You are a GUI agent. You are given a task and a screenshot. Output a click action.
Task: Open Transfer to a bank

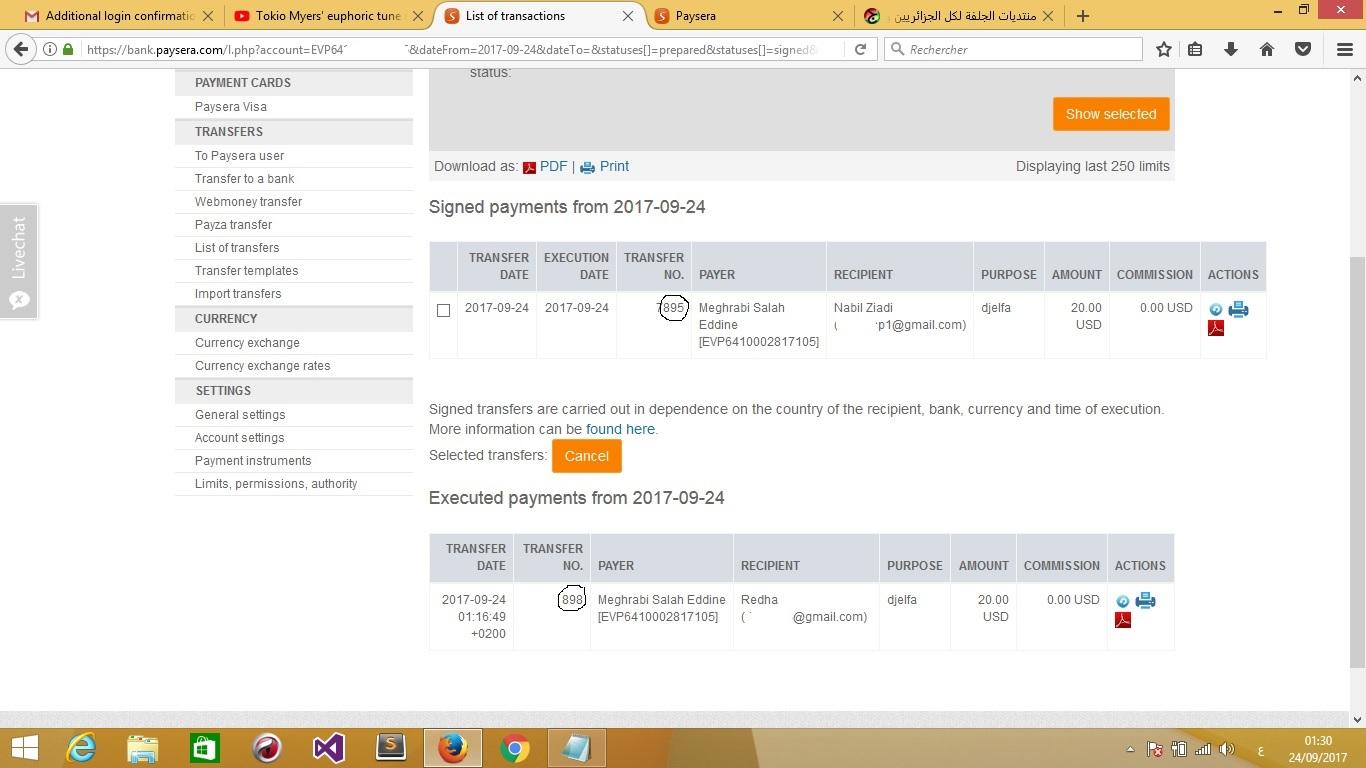244,179
